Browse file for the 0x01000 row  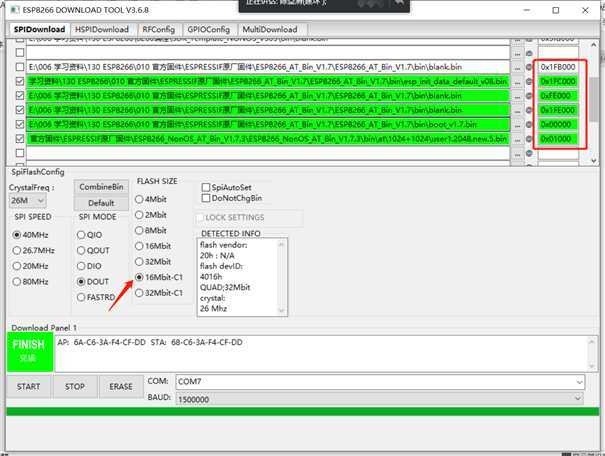coord(517,139)
